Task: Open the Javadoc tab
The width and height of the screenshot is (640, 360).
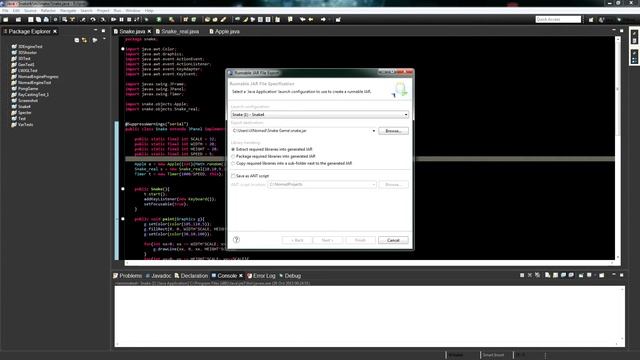Action: point(158,276)
